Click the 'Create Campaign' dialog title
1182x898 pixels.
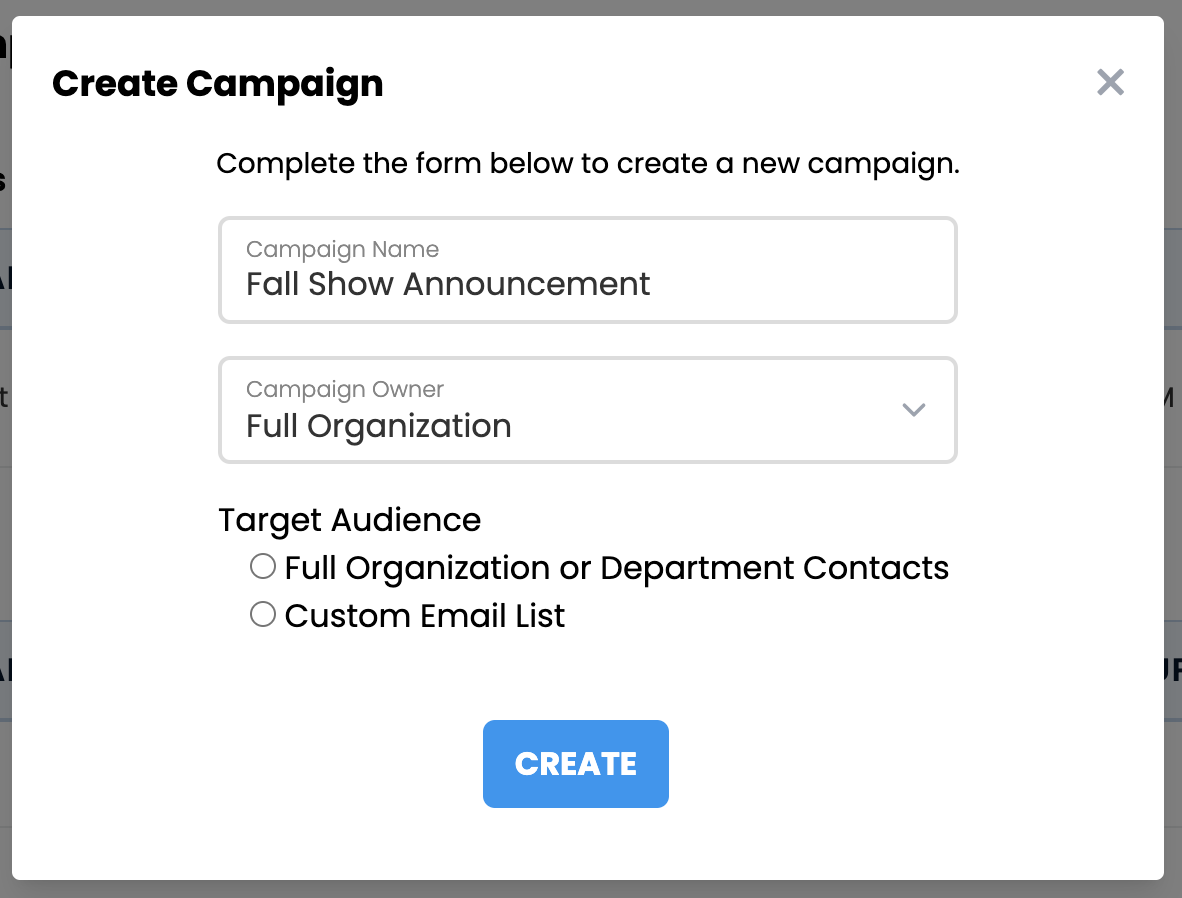(x=217, y=83)
